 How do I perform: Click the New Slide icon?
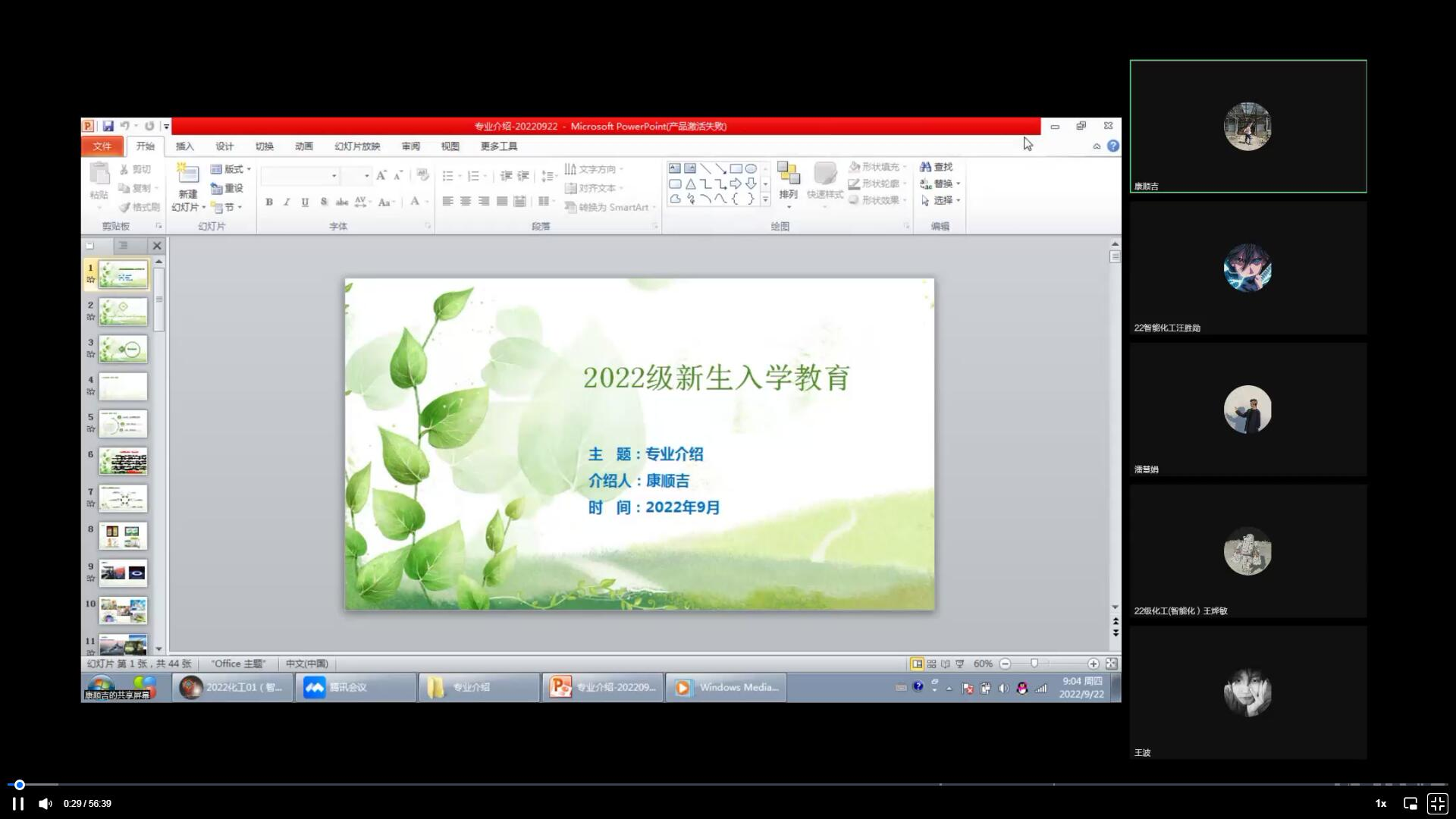tap(187, 174)
